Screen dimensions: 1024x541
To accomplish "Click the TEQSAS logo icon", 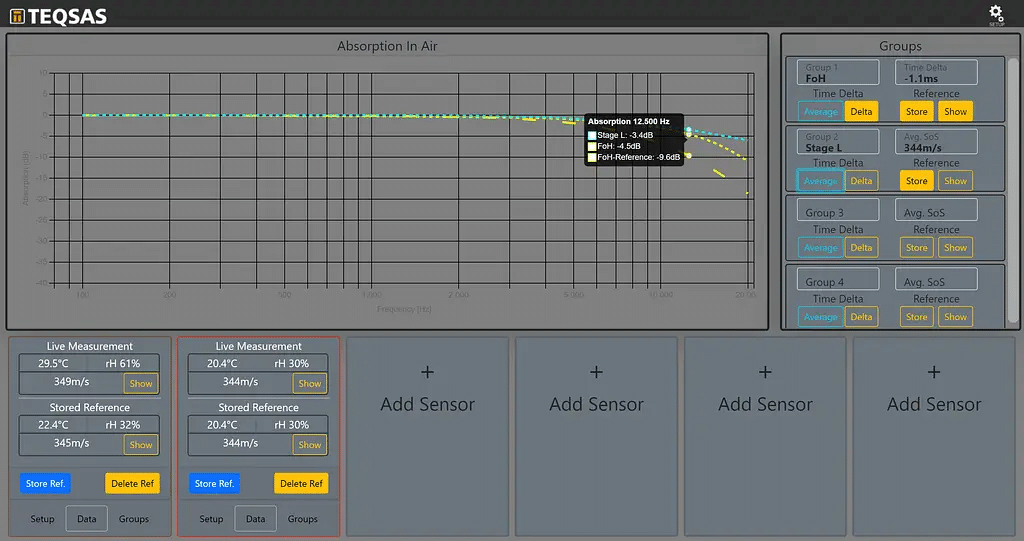I will 17,17.
